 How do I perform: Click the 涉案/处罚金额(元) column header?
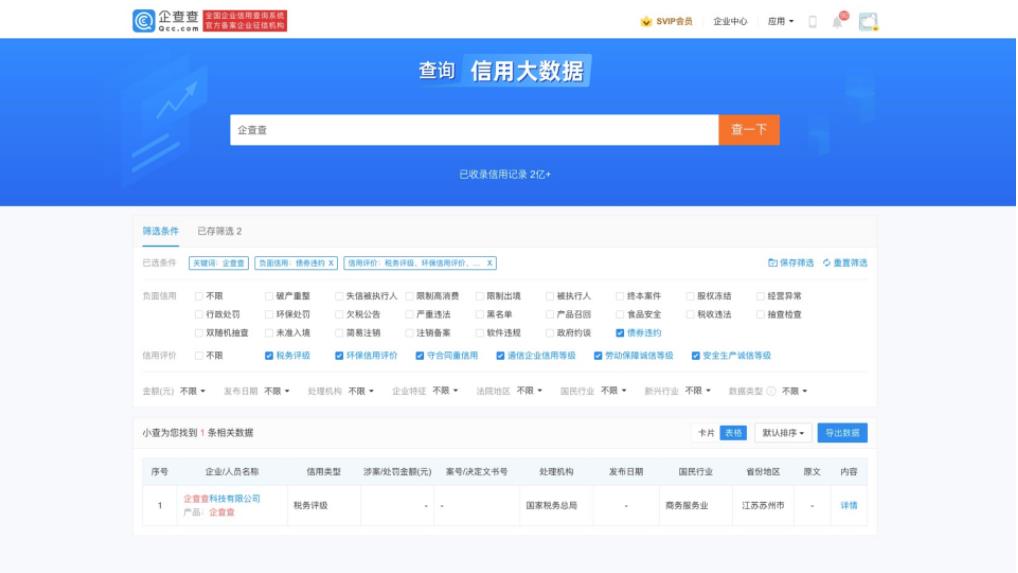point(397,472)
